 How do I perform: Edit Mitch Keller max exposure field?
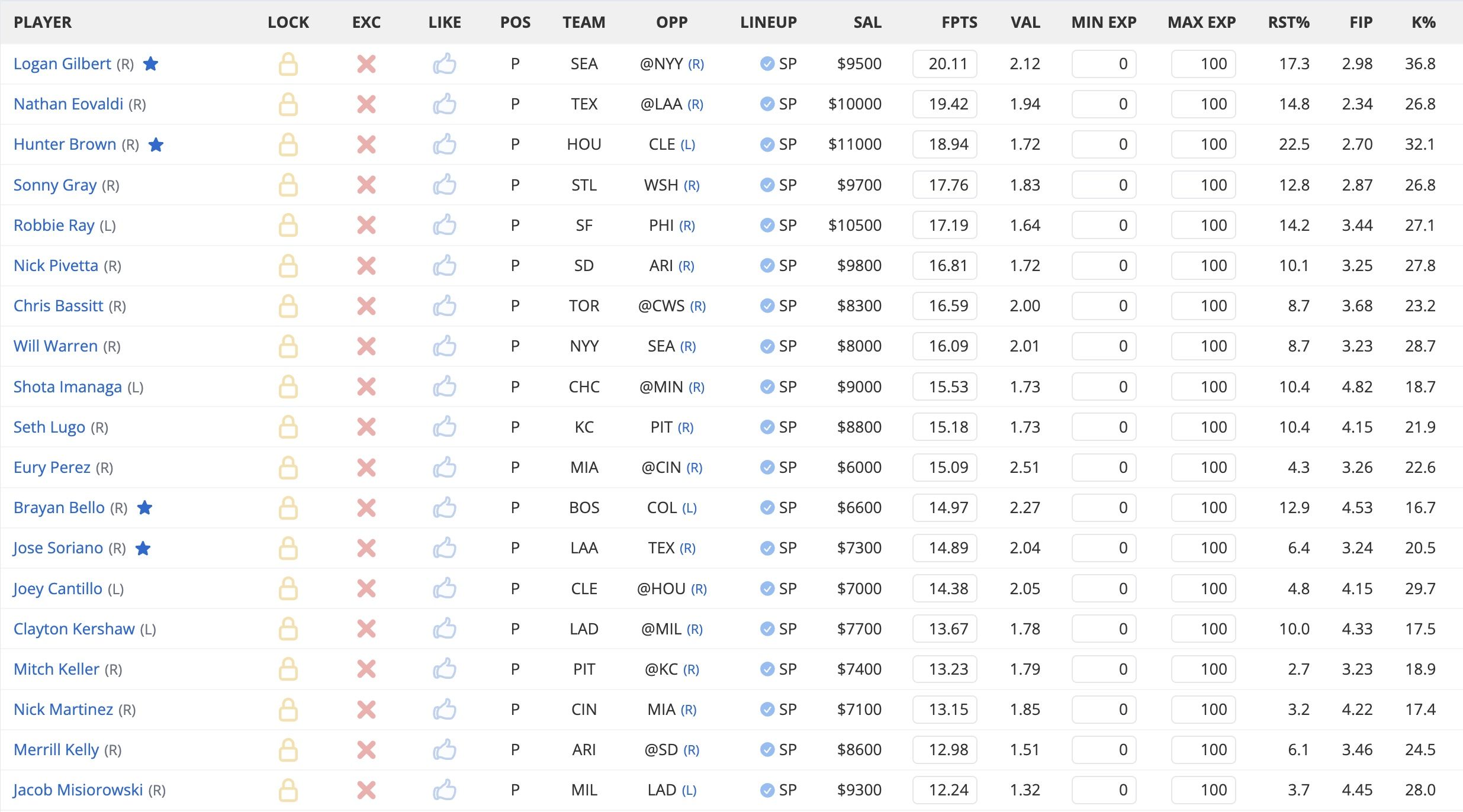pos(1203,669)
